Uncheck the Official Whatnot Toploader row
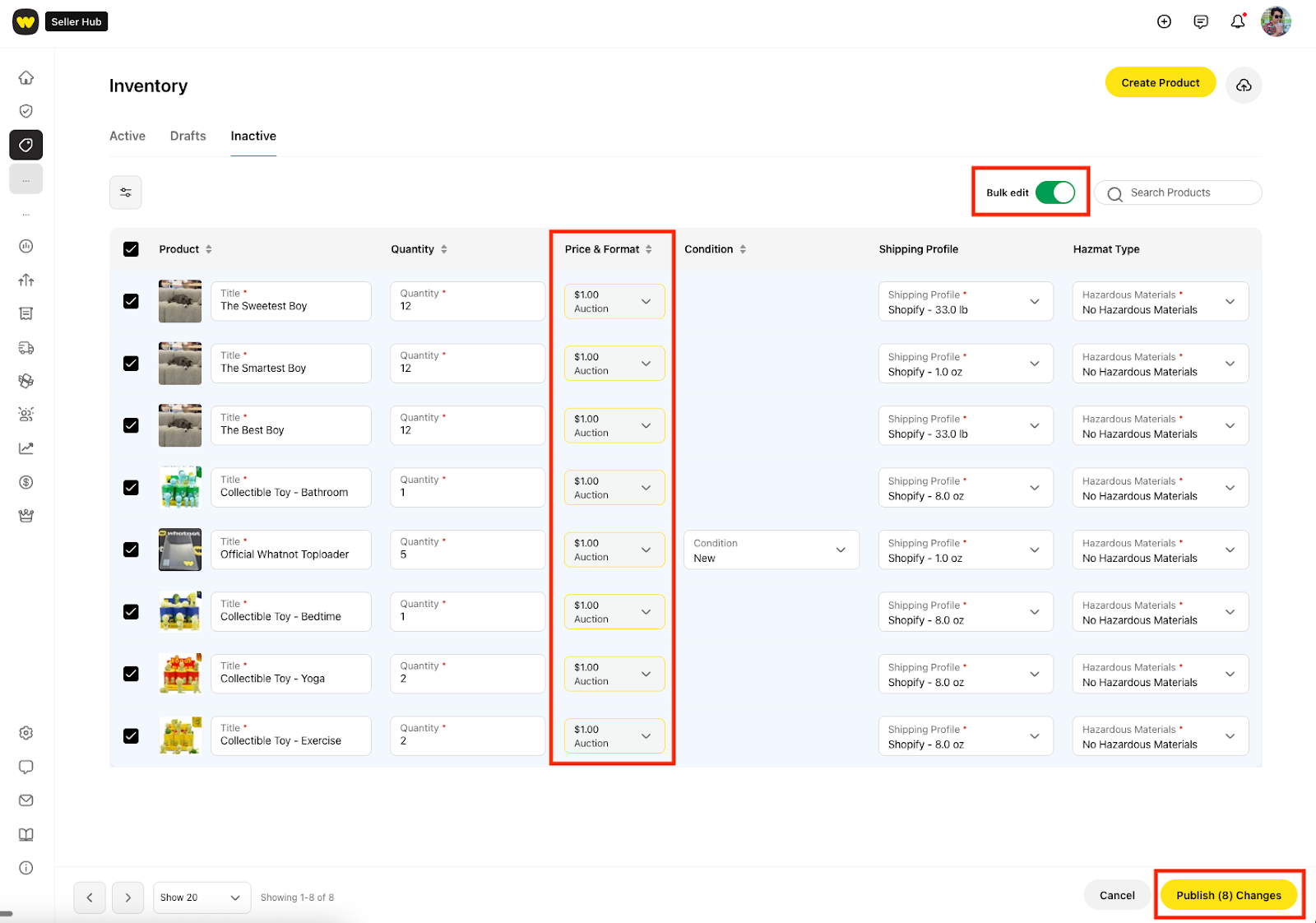1316x923 pixels. [131, 550]
